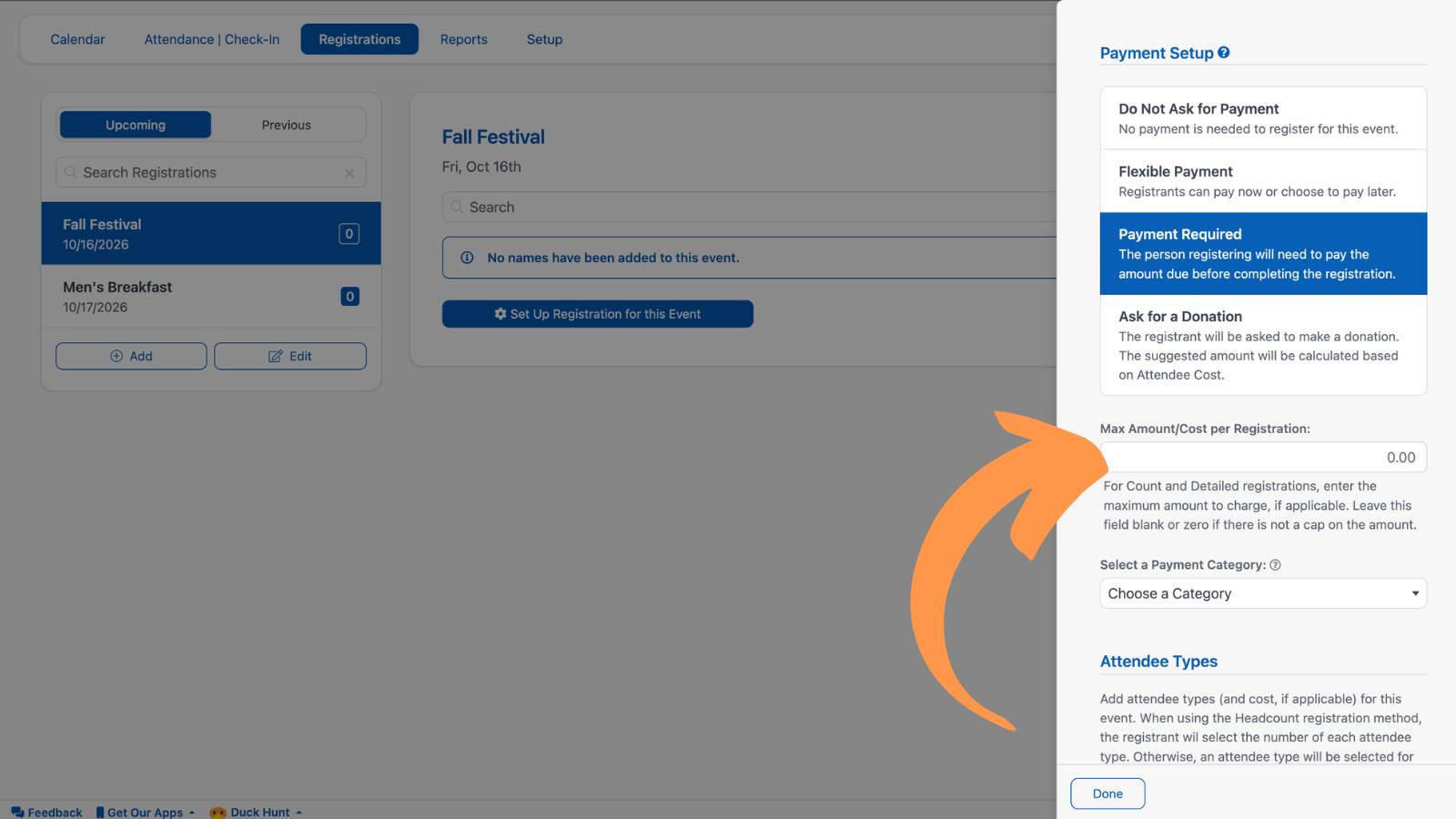This screenshot has height=819, width=1456.
Task: Open the Calendar tab
Action: 77,39
